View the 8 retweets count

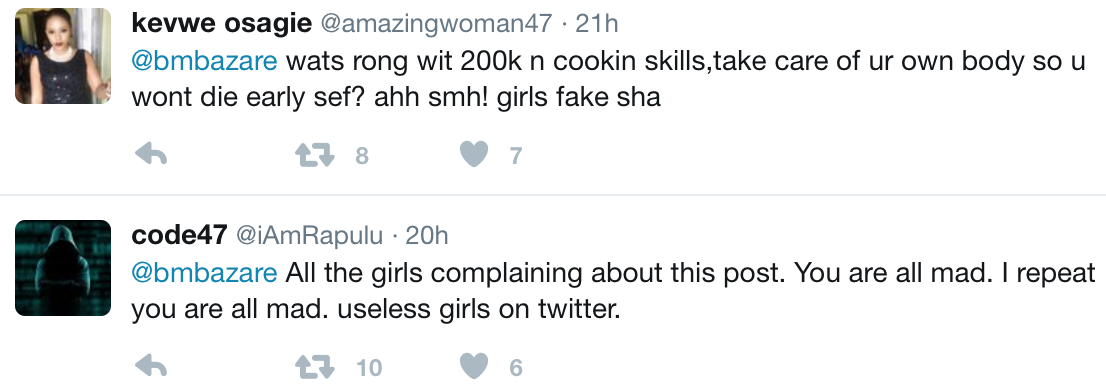[362, 155]
